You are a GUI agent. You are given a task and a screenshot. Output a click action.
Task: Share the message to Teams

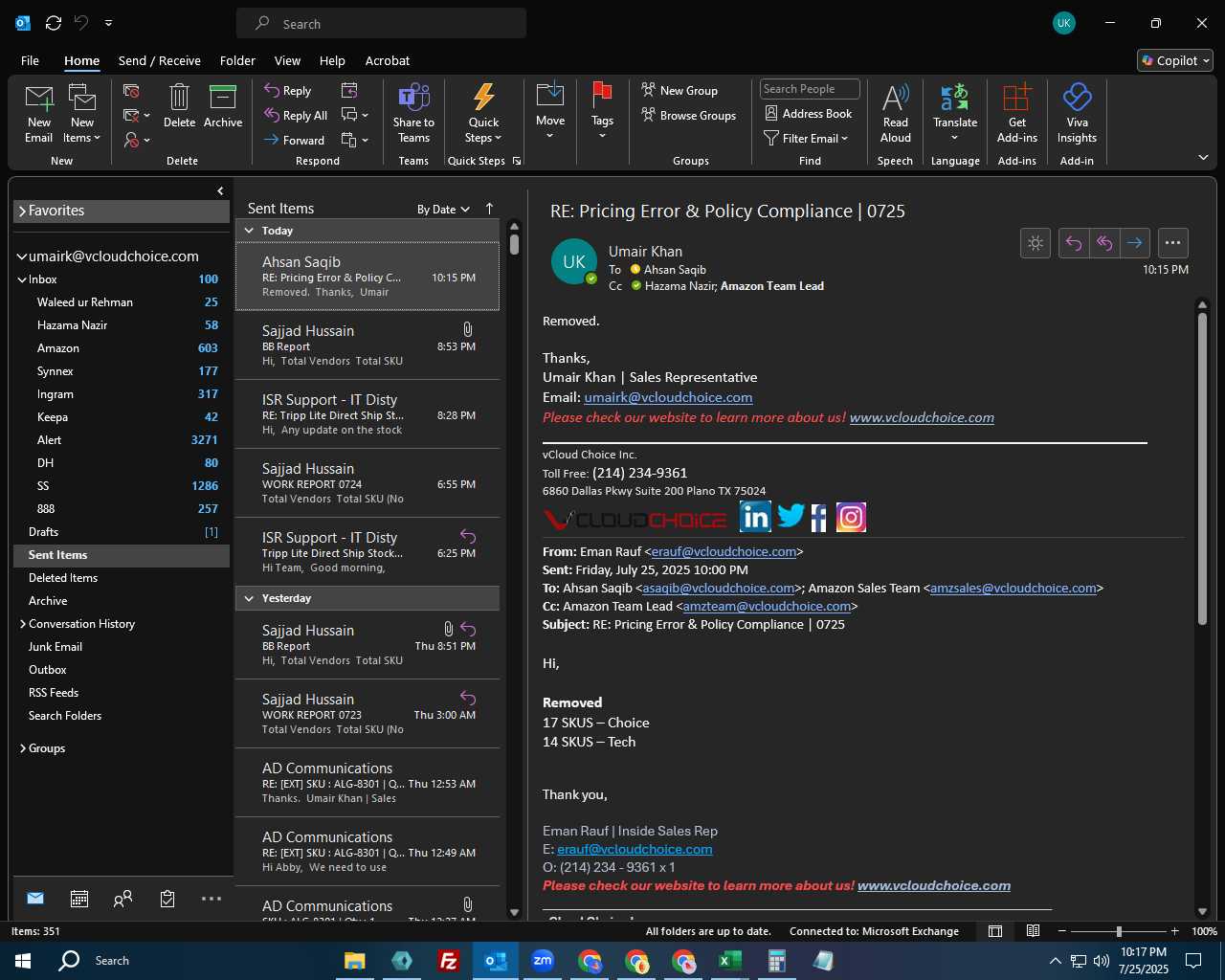(x=413, y=114)
